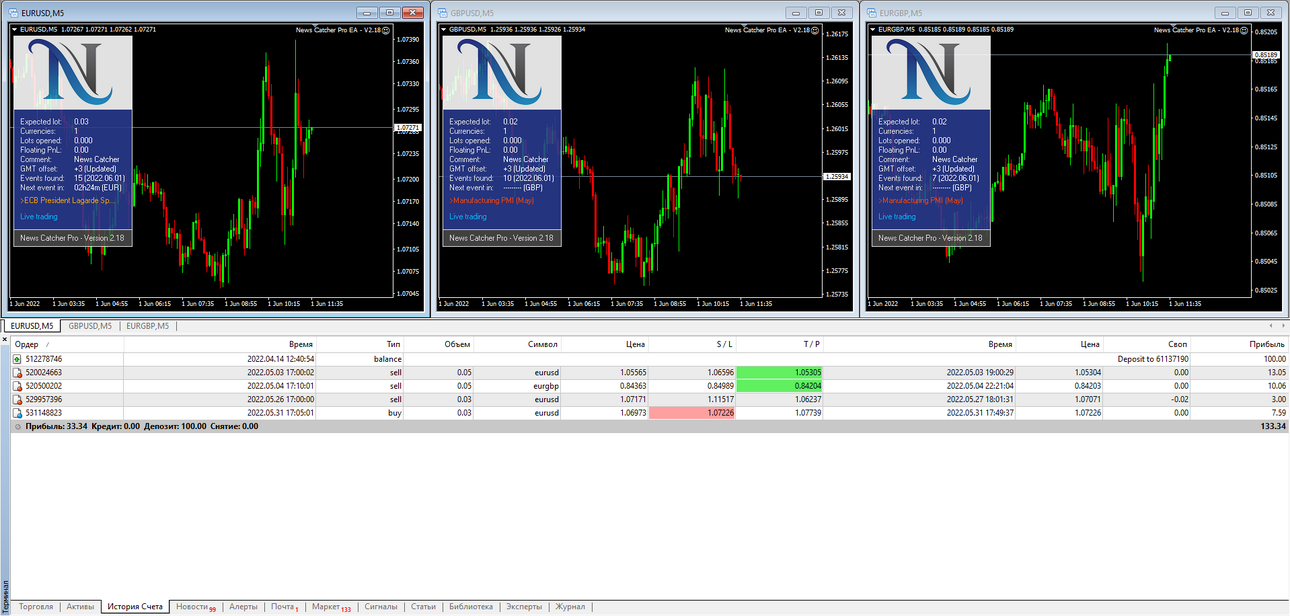Screen dimensions: 1290x616
Task: Select order number 520024663
Action: (x=43, y=372)
